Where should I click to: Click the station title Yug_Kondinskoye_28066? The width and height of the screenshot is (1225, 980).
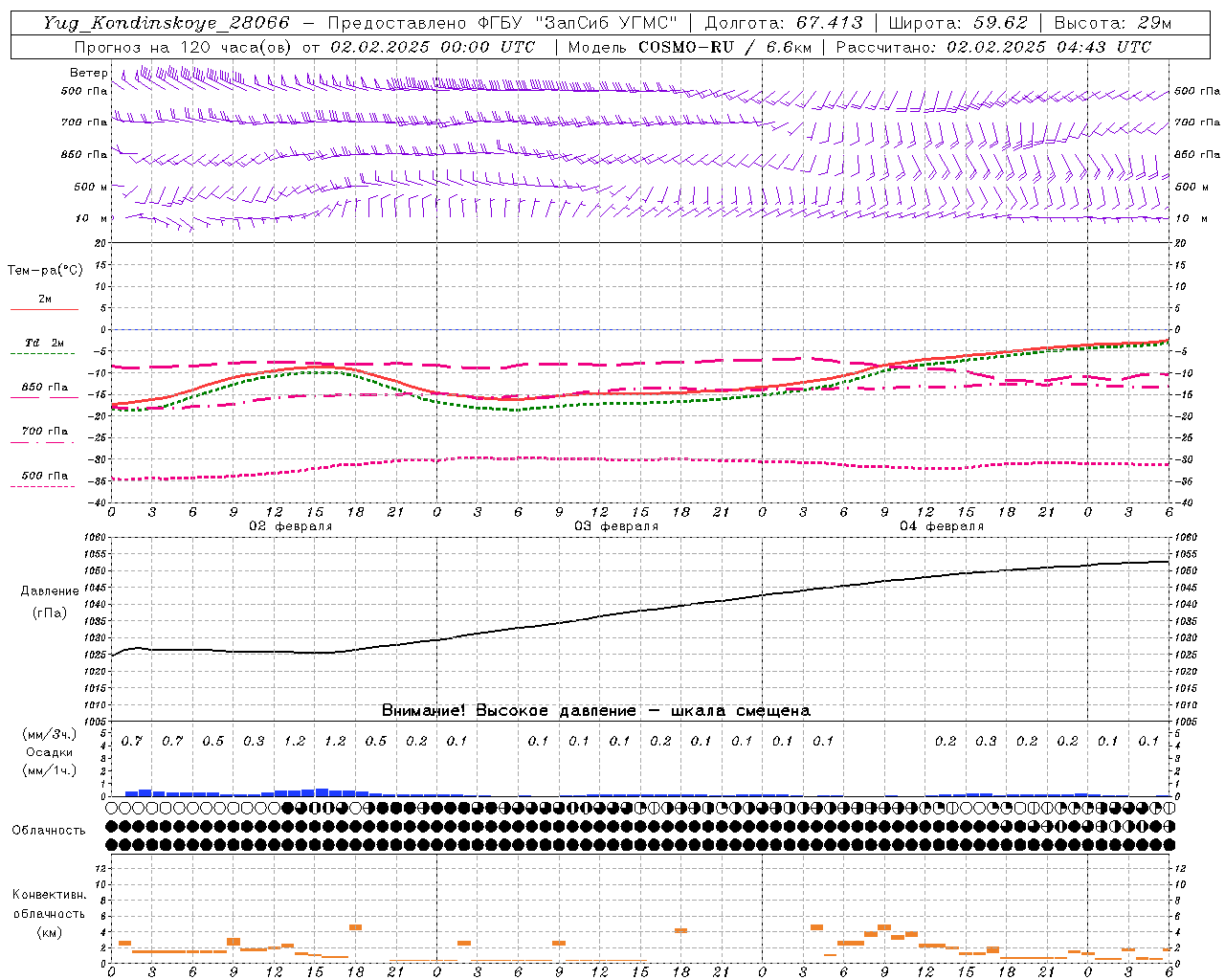167,23
